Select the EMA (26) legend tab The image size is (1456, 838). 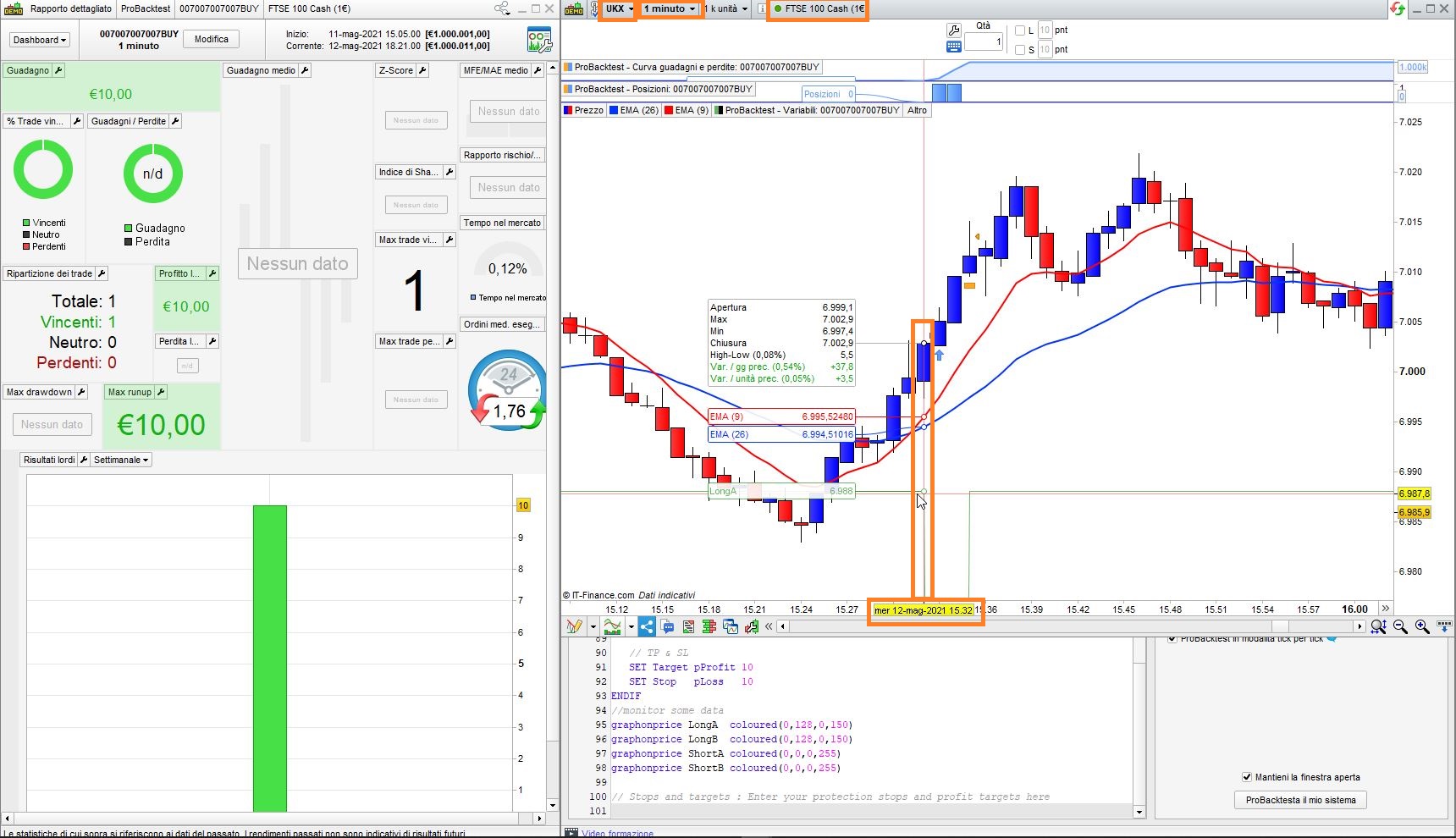(x=634, y=110)
